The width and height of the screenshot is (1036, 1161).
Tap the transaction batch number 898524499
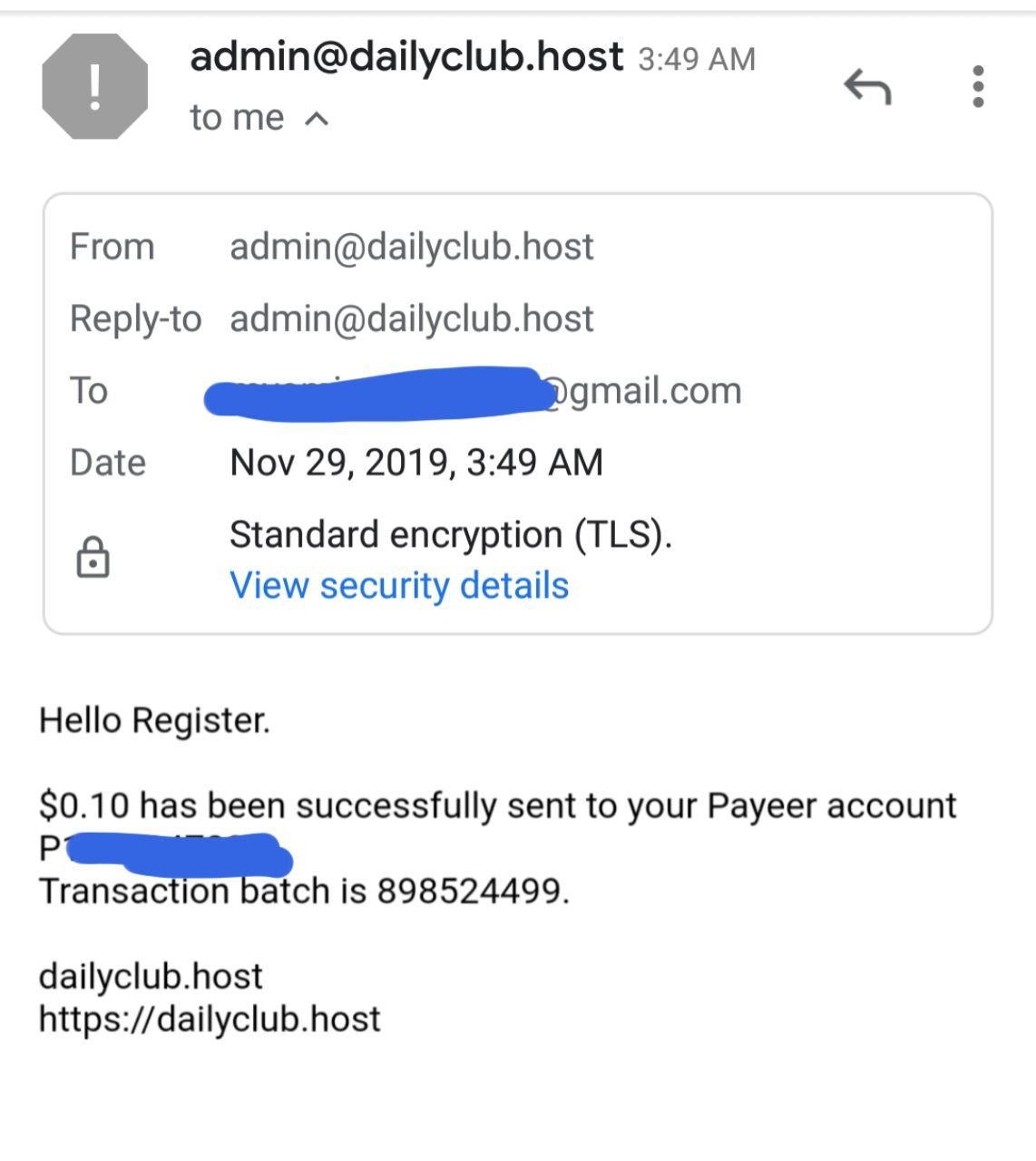click(473, 892)
